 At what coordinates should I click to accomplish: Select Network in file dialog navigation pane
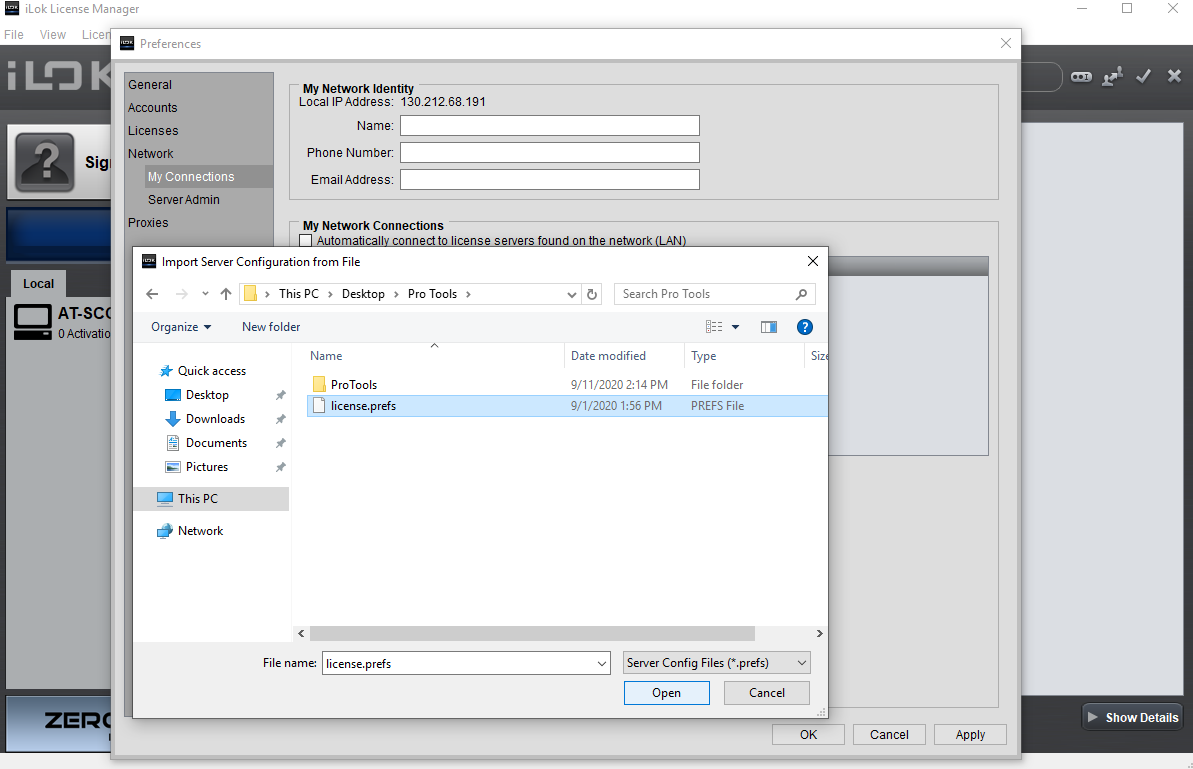click(200, 531)
